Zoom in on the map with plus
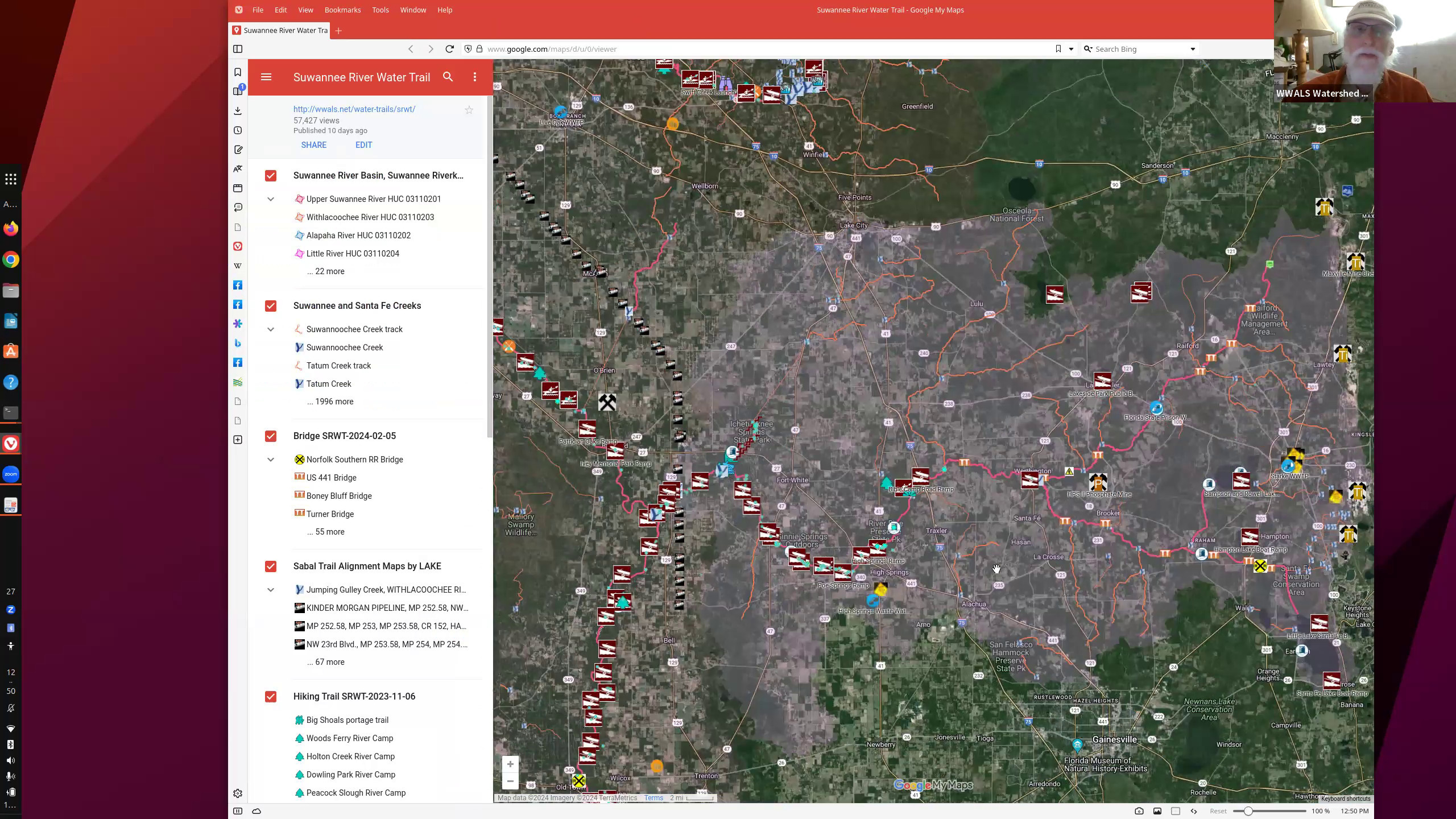 tap(510, 764)
